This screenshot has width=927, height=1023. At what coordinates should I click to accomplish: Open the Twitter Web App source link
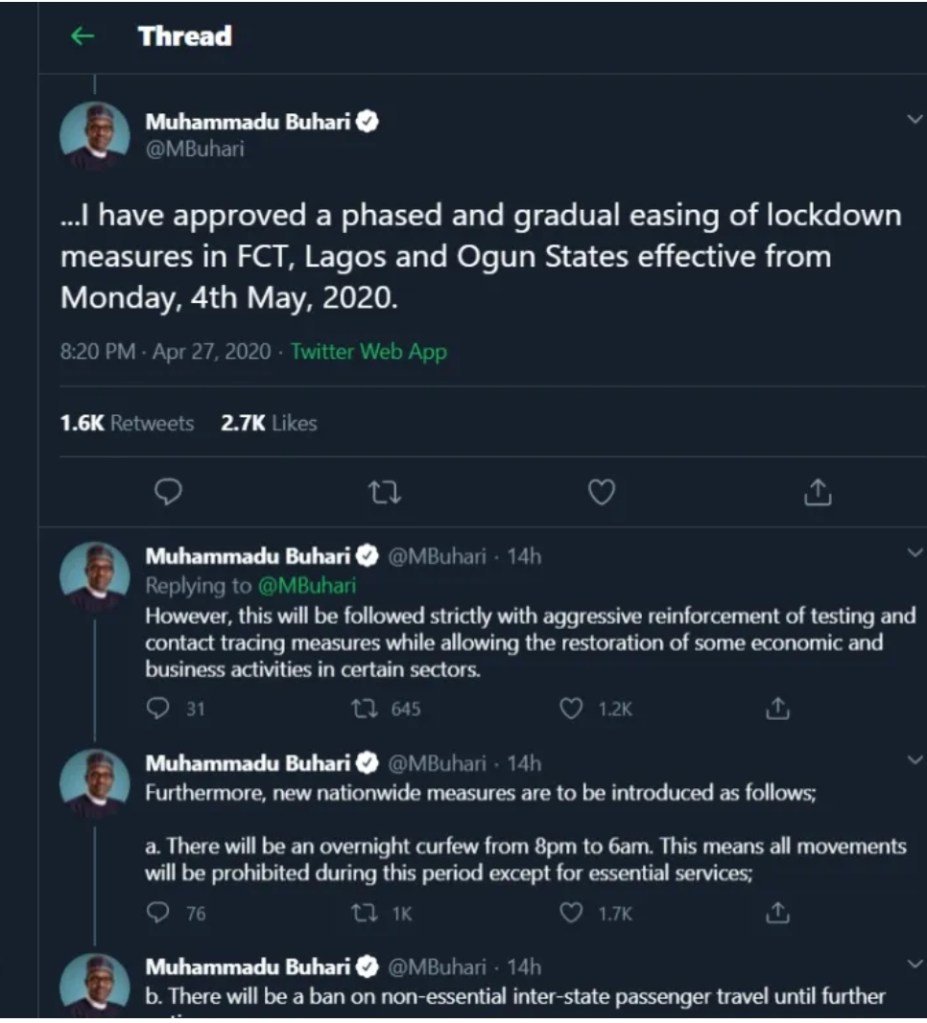click(368, 352)
